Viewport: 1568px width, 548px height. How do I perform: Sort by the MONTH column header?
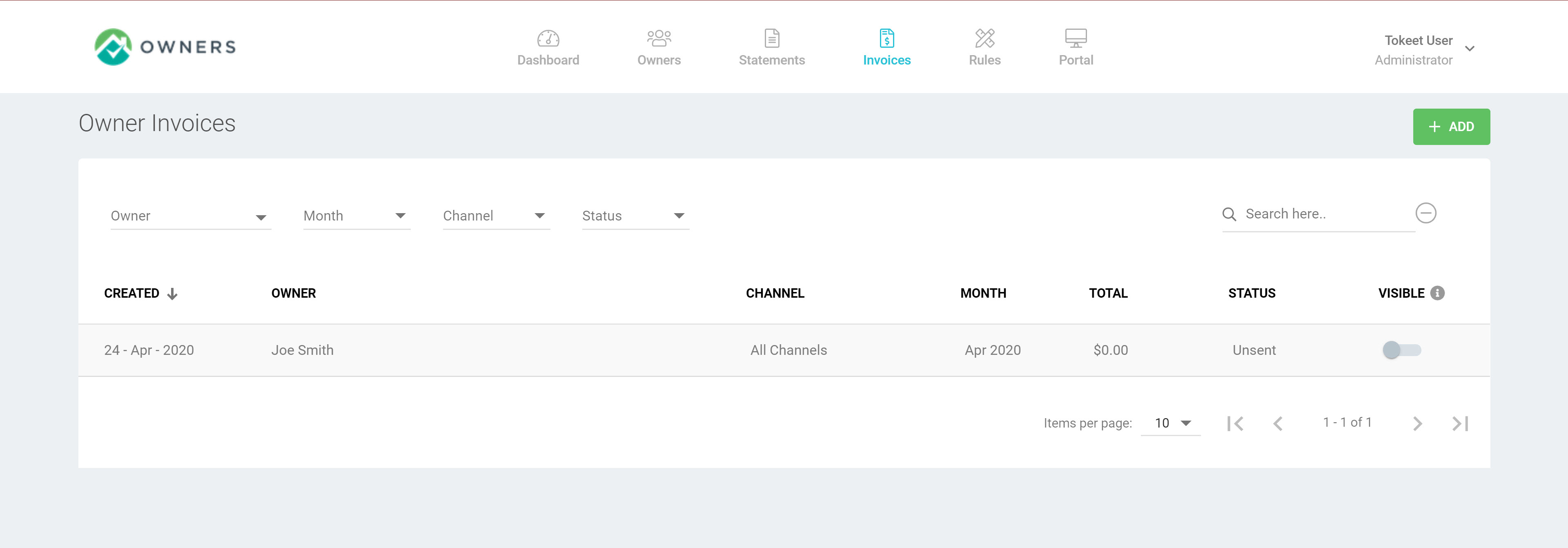983,294
